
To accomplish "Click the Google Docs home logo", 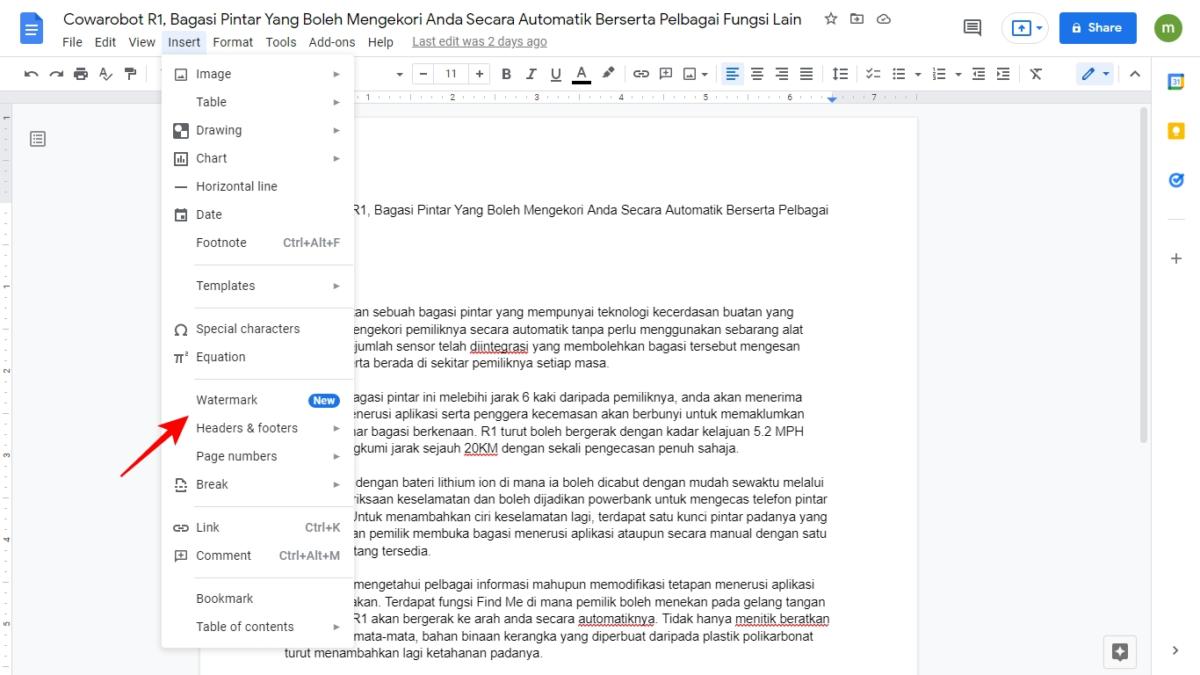I will pos(31,28).
